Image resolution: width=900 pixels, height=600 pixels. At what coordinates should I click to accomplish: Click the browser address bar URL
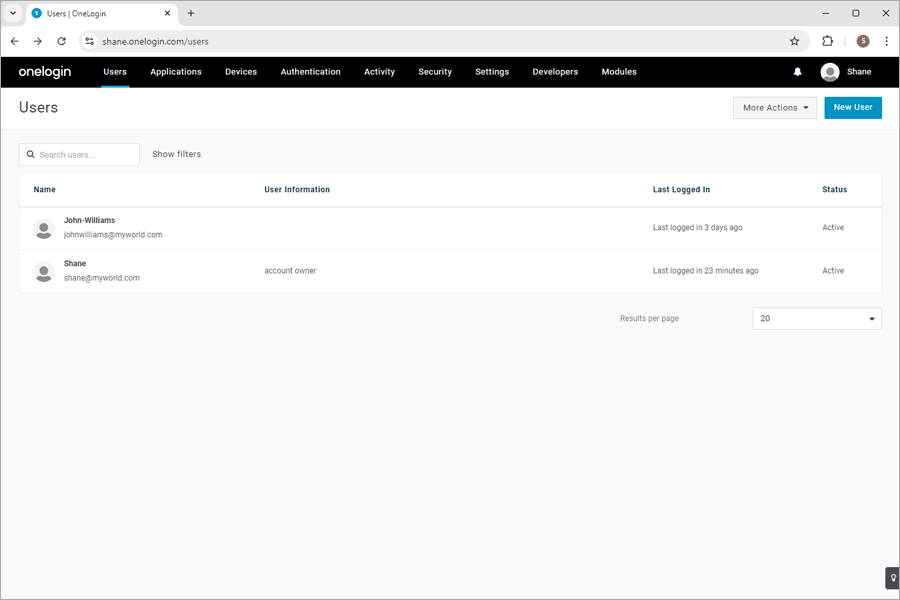click(x=155, y=41)
